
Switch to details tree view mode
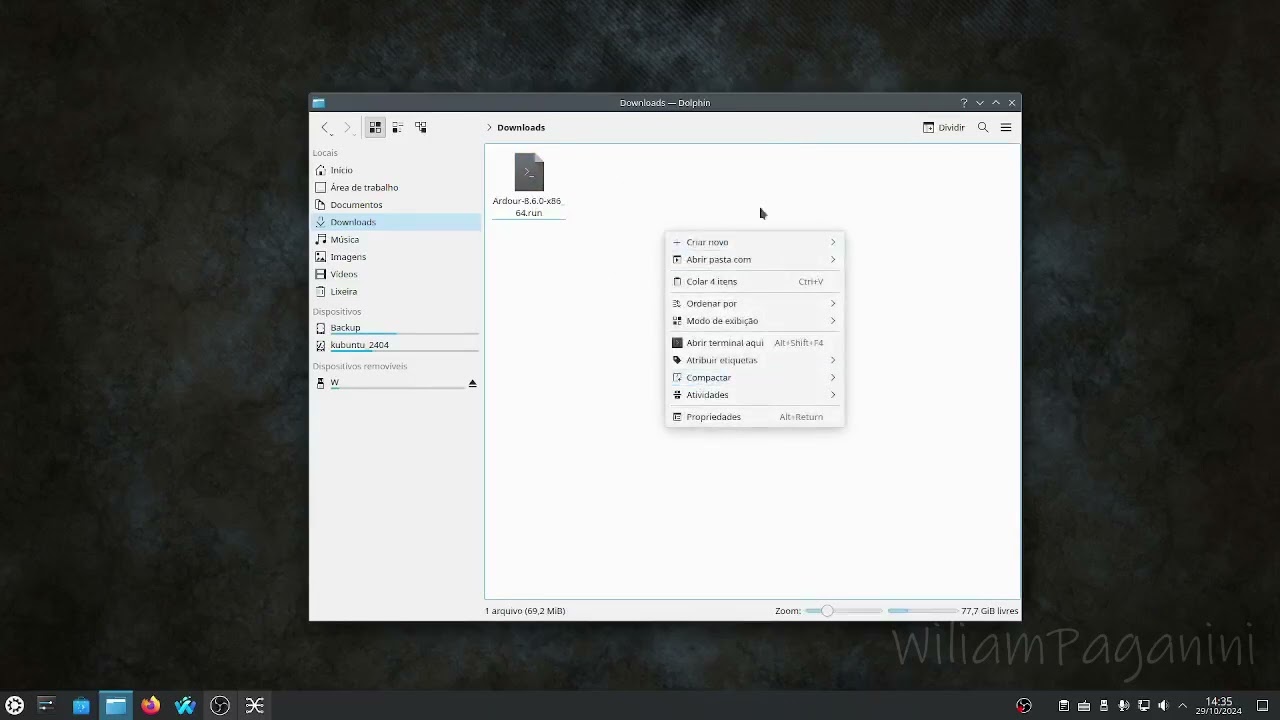(421, 128)
